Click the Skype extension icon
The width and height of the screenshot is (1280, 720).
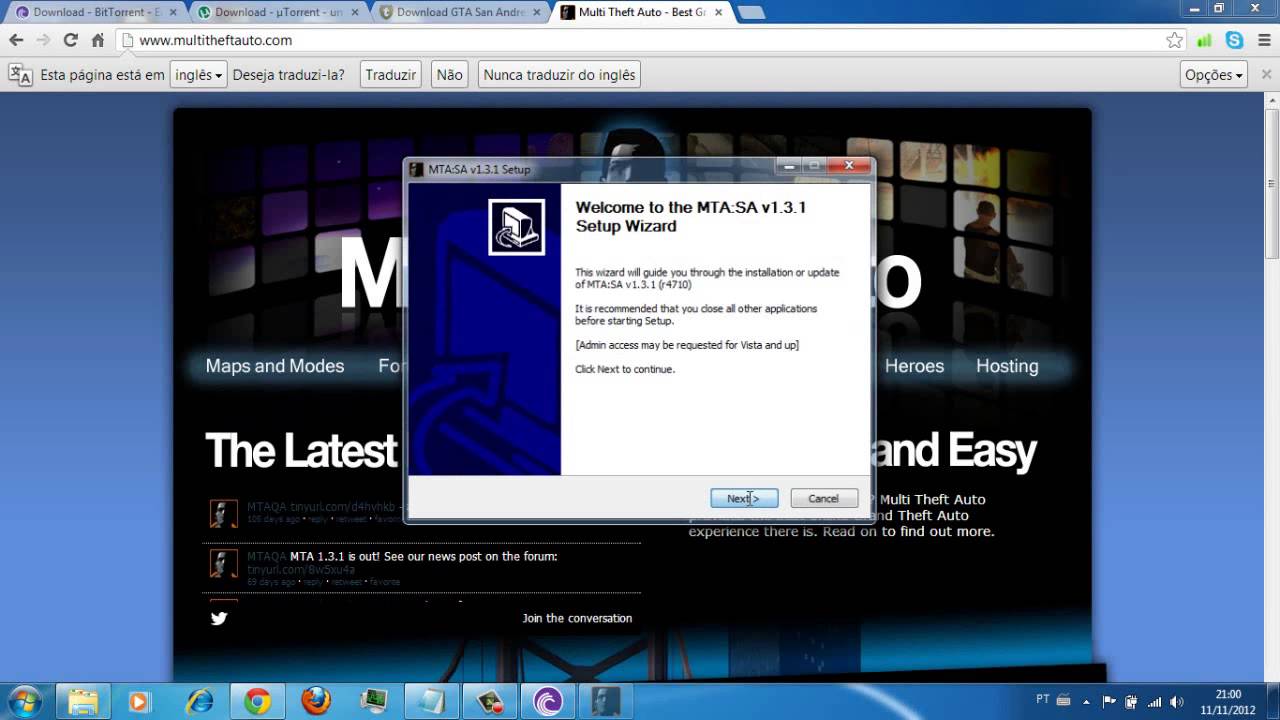[x=1234, y=40]
